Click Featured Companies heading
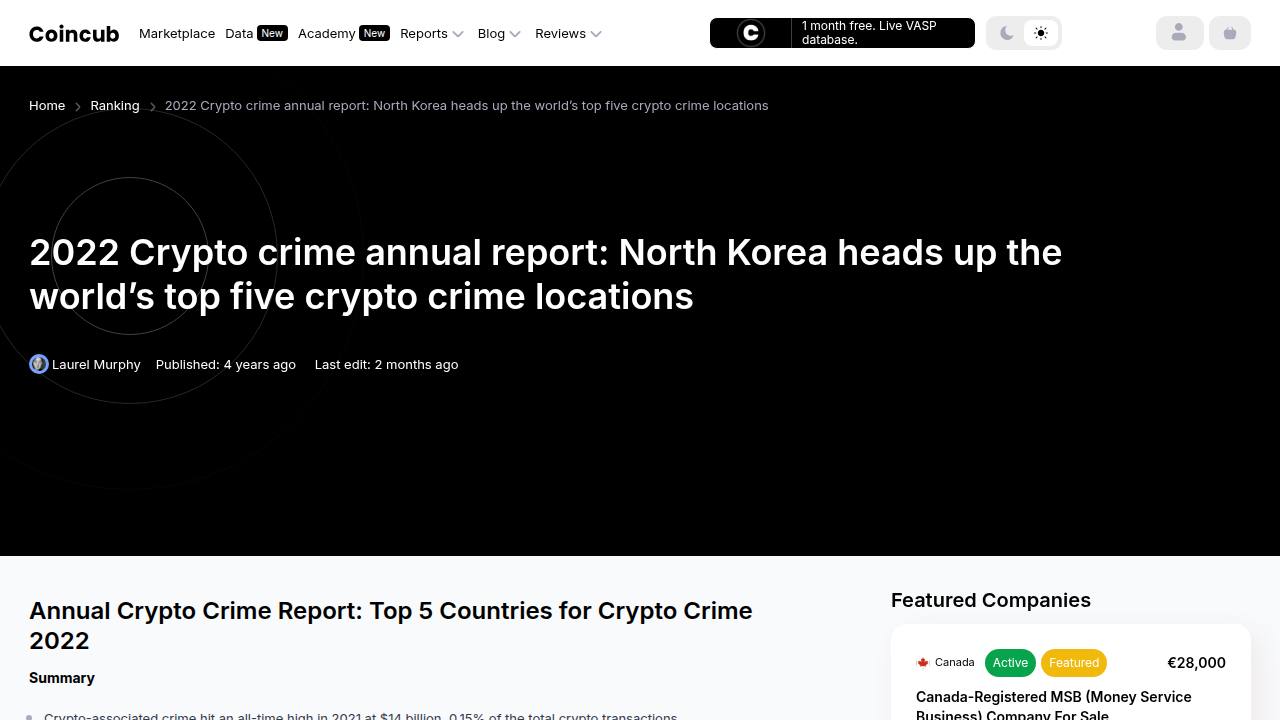 coord(991,600)
